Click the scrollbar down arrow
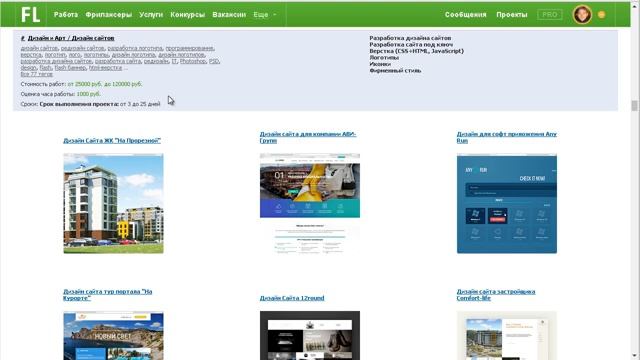 tap(634, 356)
